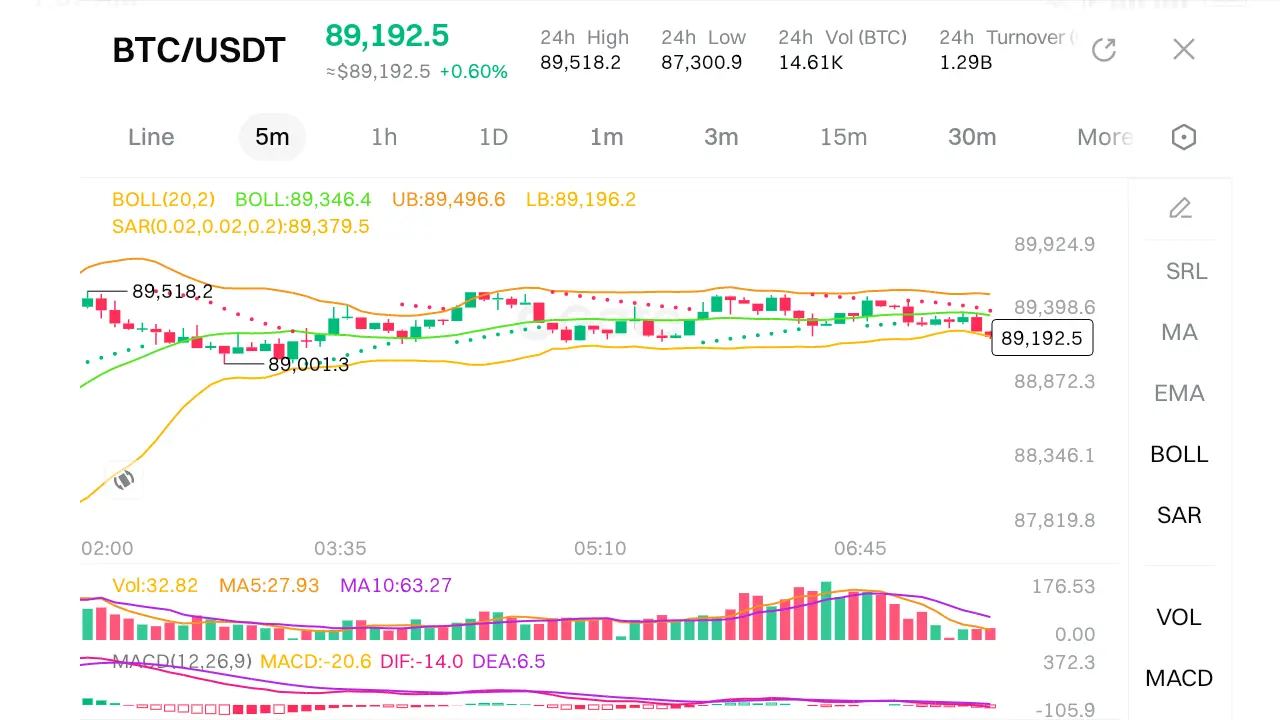
Task: Click the MA10:63.27 volume legend
Action: click(396, 586)
